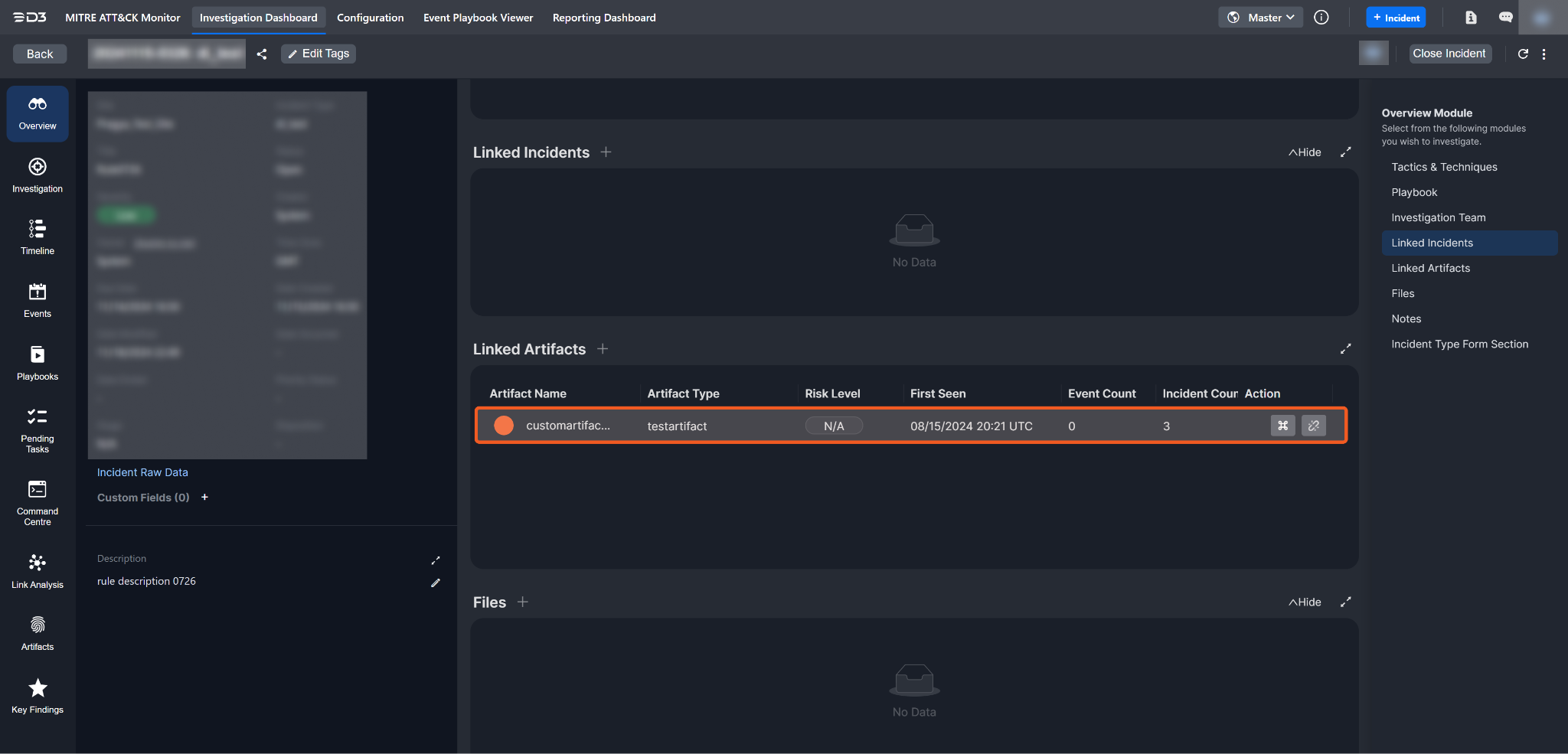Click the unlink artifact icon in row
This screenshot has width=1568, height=754.
1313,426
